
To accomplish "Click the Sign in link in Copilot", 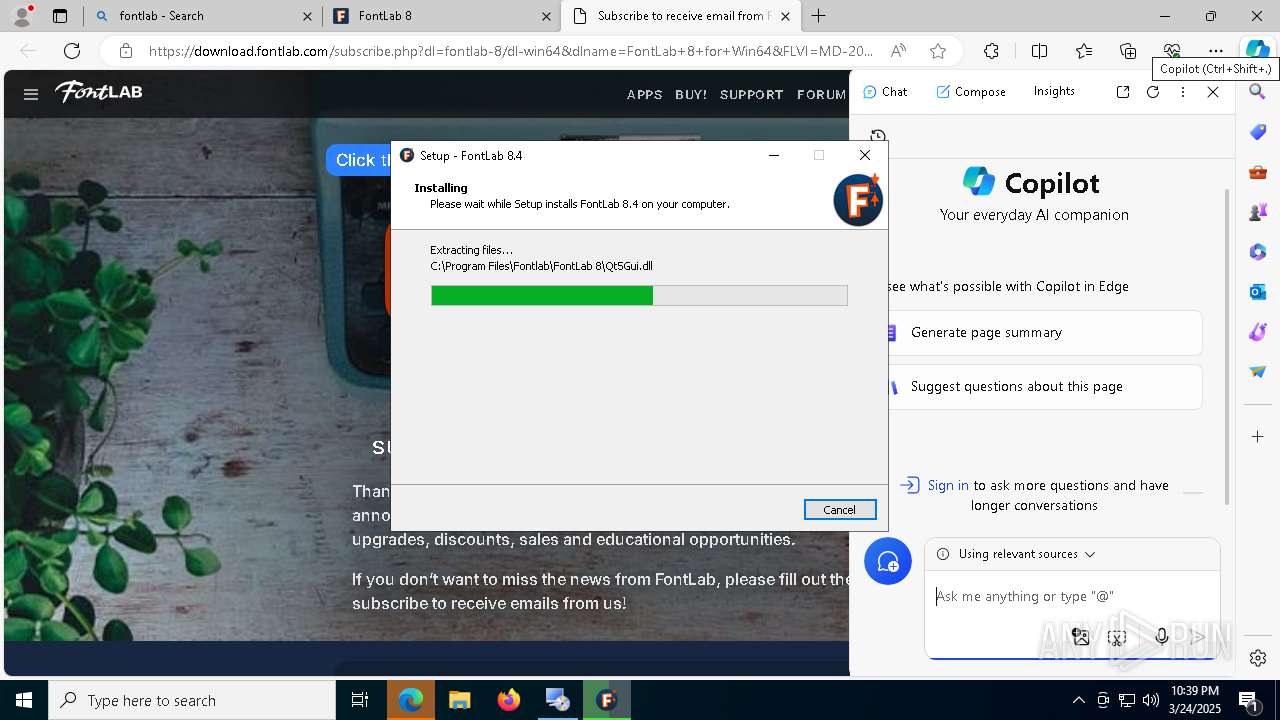I will tap(948, 485).
